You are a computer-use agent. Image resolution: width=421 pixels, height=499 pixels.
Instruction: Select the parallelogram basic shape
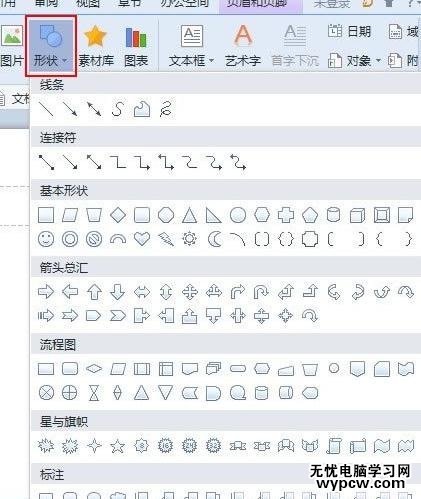(70, 215)
